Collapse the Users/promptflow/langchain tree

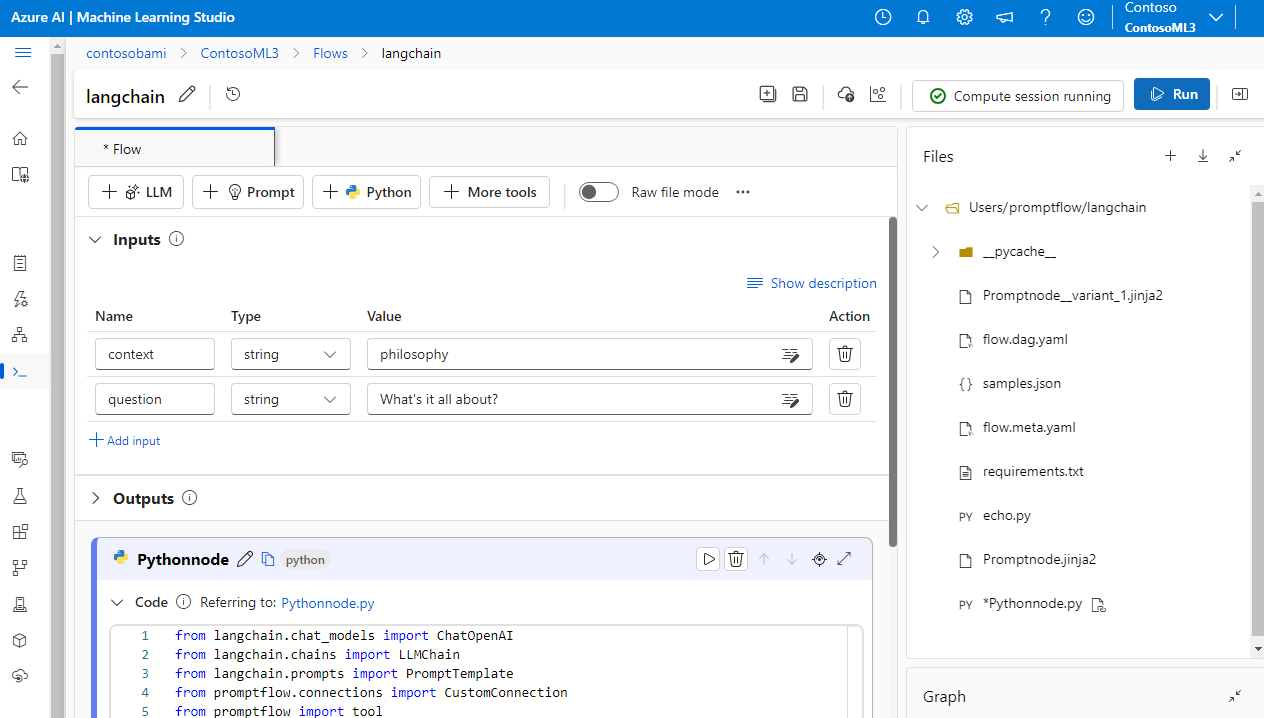(x=921, y=207)
